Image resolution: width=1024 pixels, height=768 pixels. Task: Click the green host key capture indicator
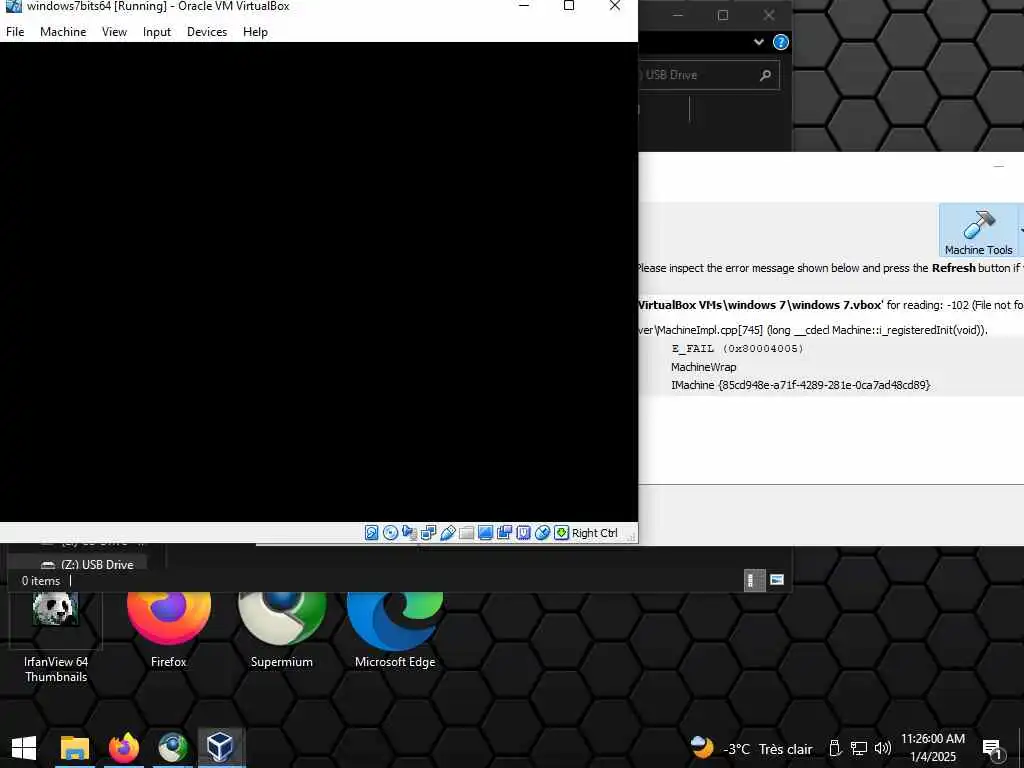pyautogui.click(x=562, y=533)
